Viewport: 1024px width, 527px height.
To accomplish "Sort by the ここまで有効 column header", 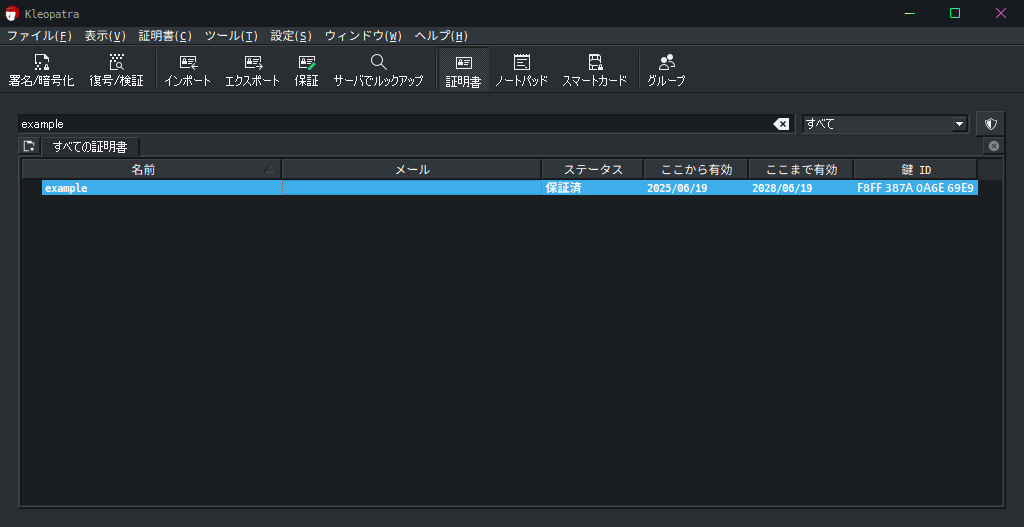I will pyautogui.click(x=801, y=170).
